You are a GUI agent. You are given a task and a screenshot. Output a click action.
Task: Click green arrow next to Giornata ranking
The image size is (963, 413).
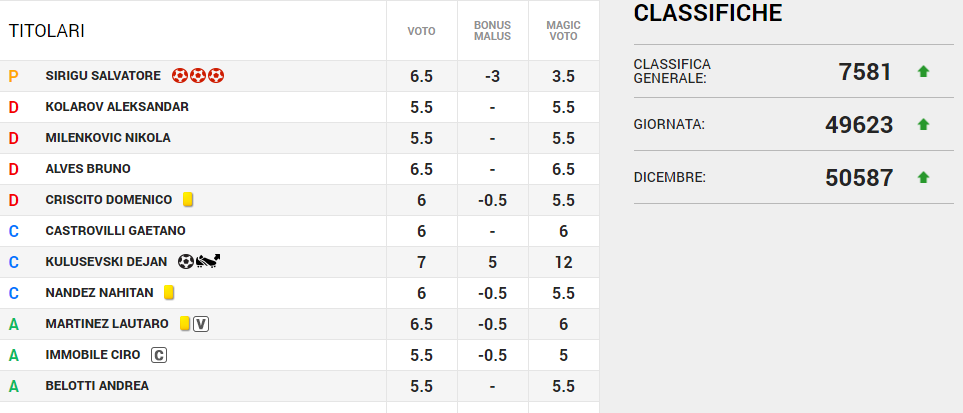click(x=923, y=124)
